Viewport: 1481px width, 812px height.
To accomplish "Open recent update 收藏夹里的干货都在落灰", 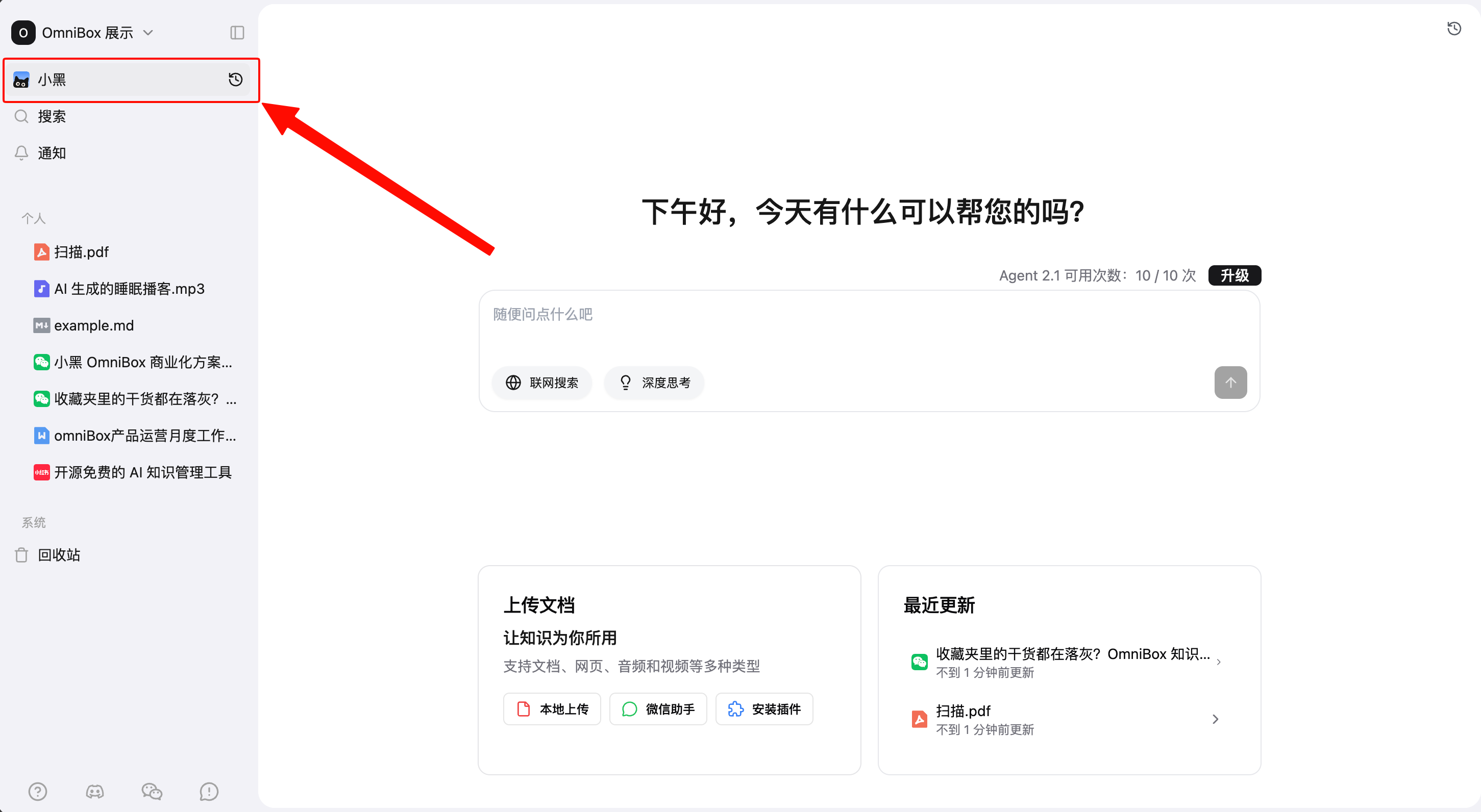I will pyautogui.click(x=1067, y=662).
